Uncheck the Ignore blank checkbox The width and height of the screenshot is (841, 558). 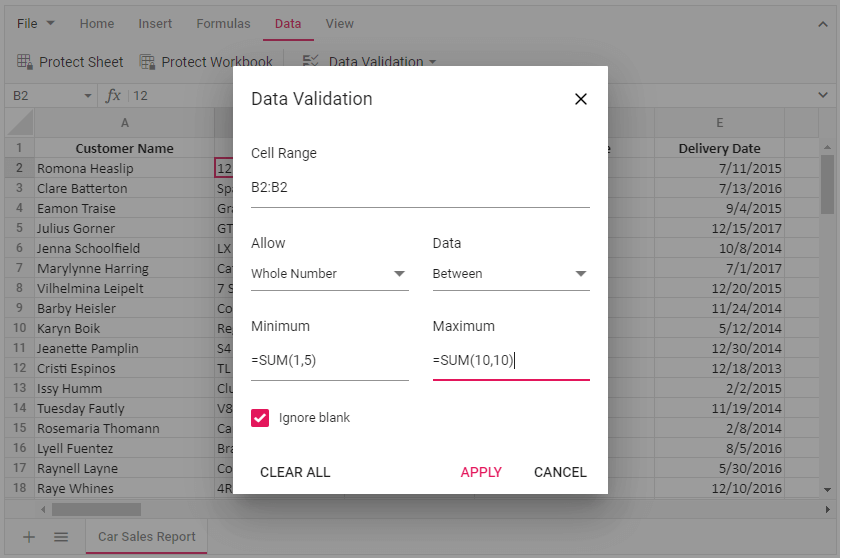pos(260,418)
